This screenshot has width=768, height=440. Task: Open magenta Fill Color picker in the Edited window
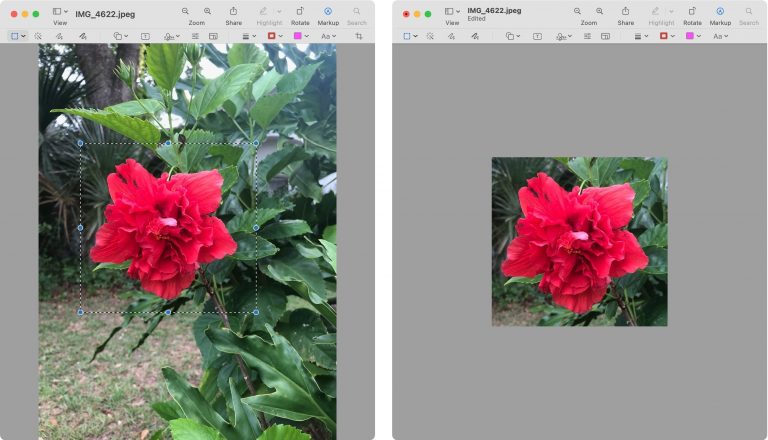[693, 36]
